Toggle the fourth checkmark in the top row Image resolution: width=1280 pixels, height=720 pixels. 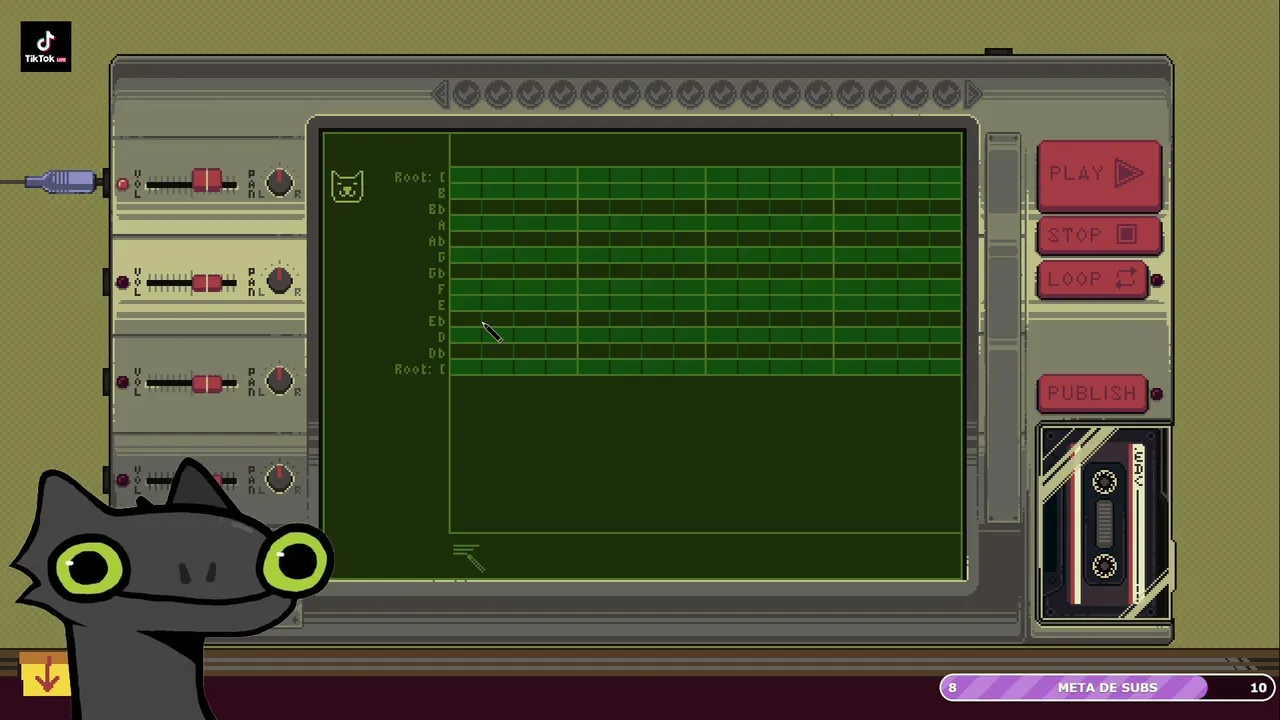(562, 94)
